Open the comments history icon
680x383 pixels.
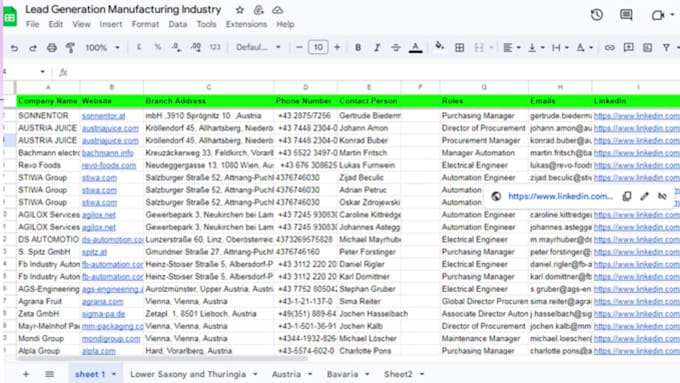pos(626,15)
